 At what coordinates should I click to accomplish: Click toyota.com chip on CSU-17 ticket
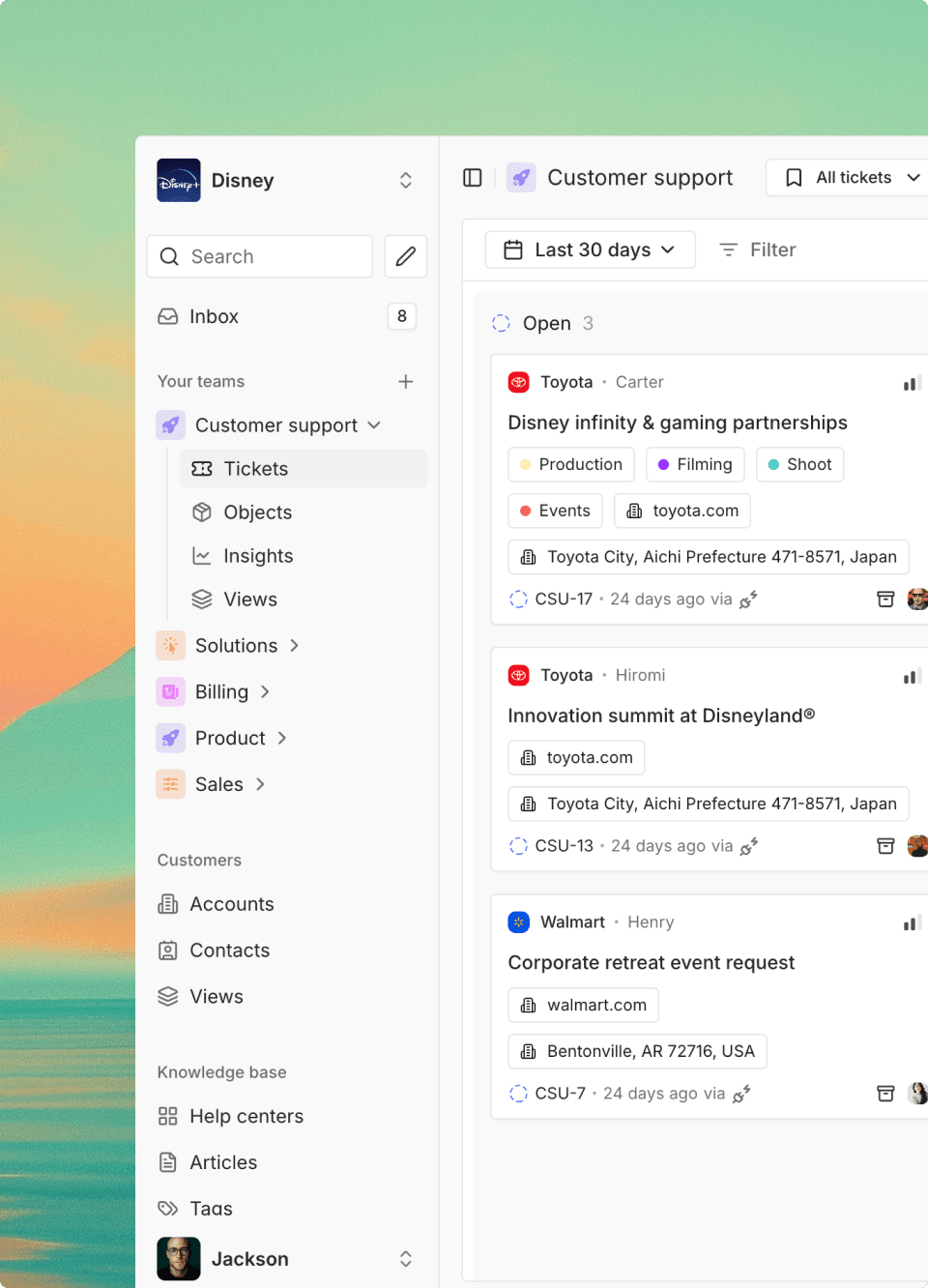[x=682, y=512]
